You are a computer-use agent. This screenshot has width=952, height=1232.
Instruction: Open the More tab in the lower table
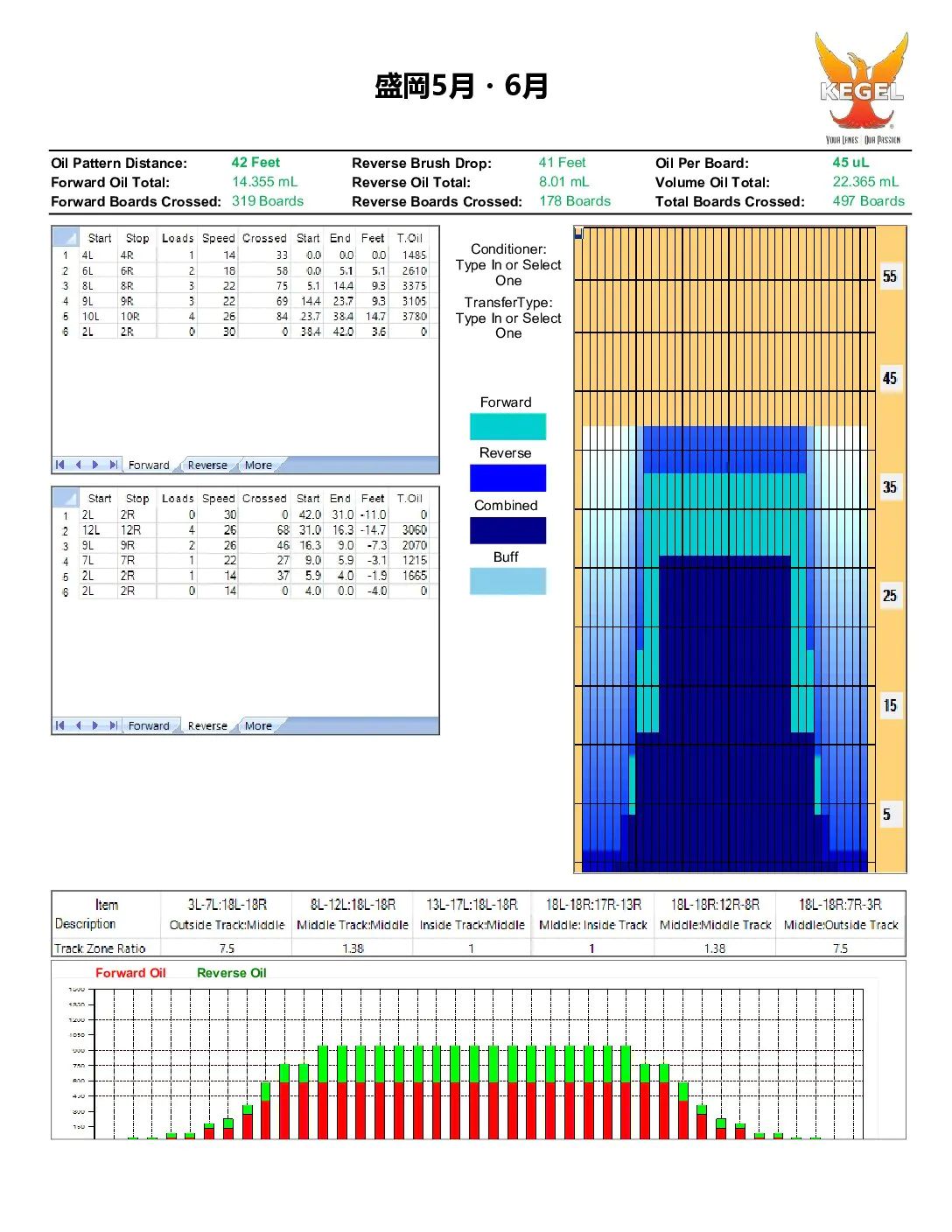pos(258,726)
